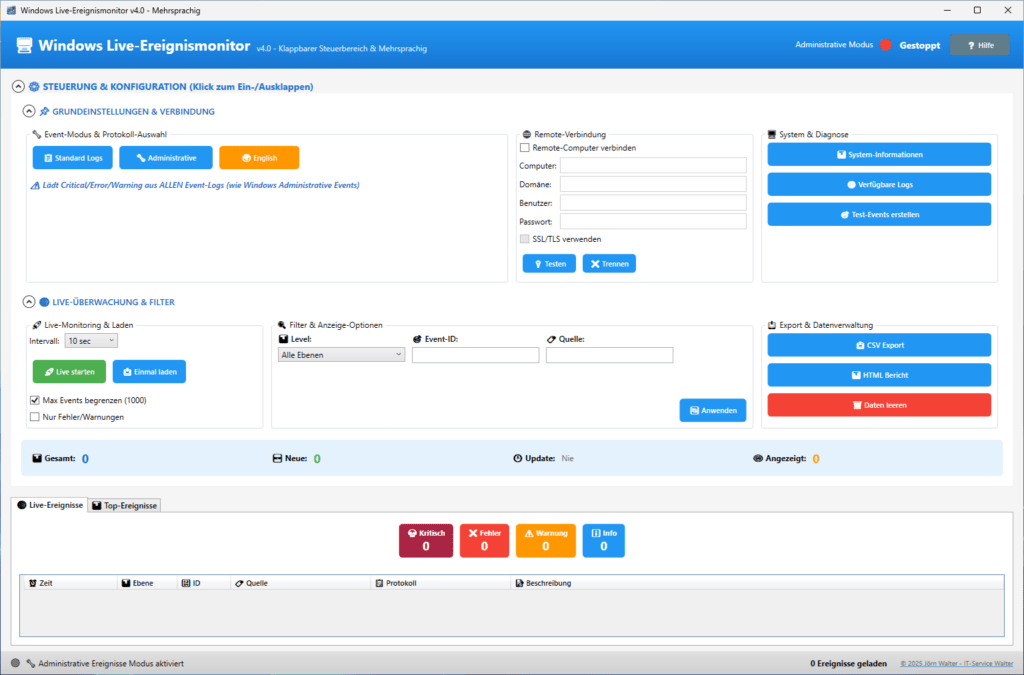Enable SSL/TLS verwenden

click(x=524, y=239)
